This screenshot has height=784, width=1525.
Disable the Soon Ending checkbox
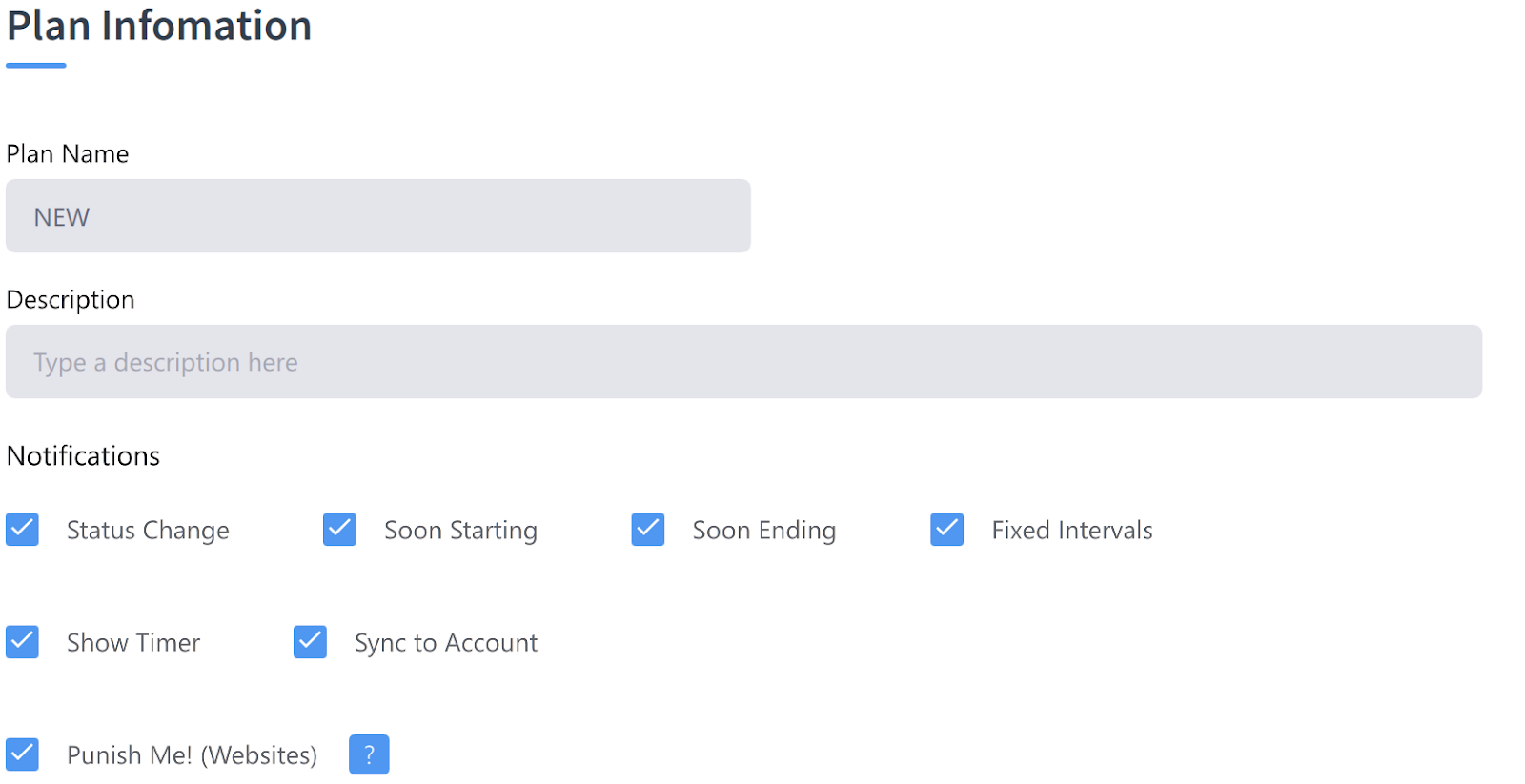(x=648, y=529)
